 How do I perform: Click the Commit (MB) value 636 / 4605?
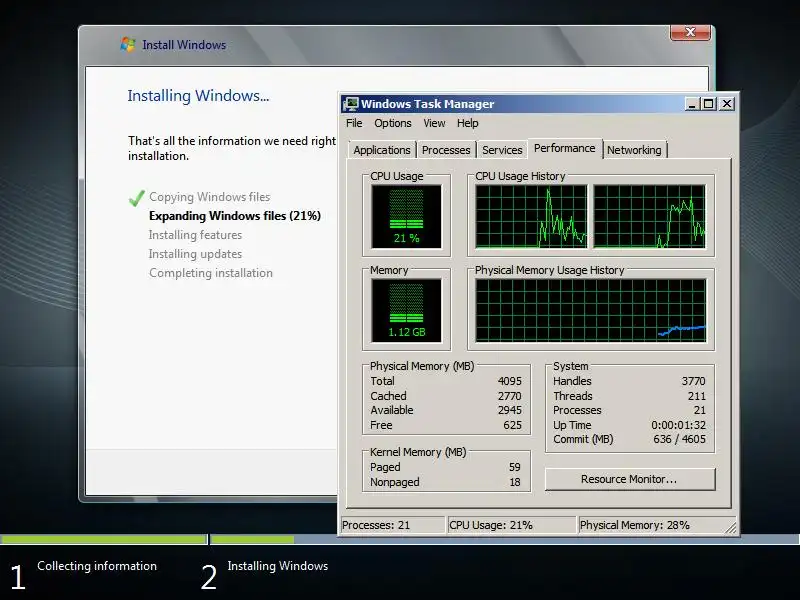(680, 439)
